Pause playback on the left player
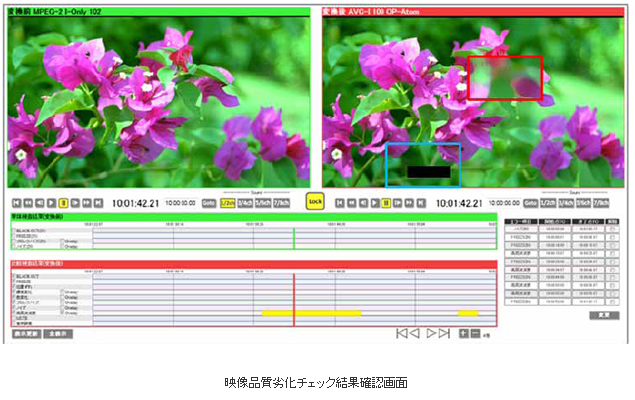Image resolution: width=635 pixels, height=400 pixels. (64, 203)
